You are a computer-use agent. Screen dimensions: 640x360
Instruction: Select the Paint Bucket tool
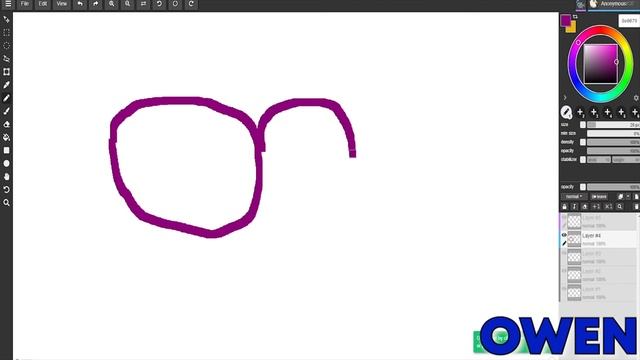(x=7, y=137)
